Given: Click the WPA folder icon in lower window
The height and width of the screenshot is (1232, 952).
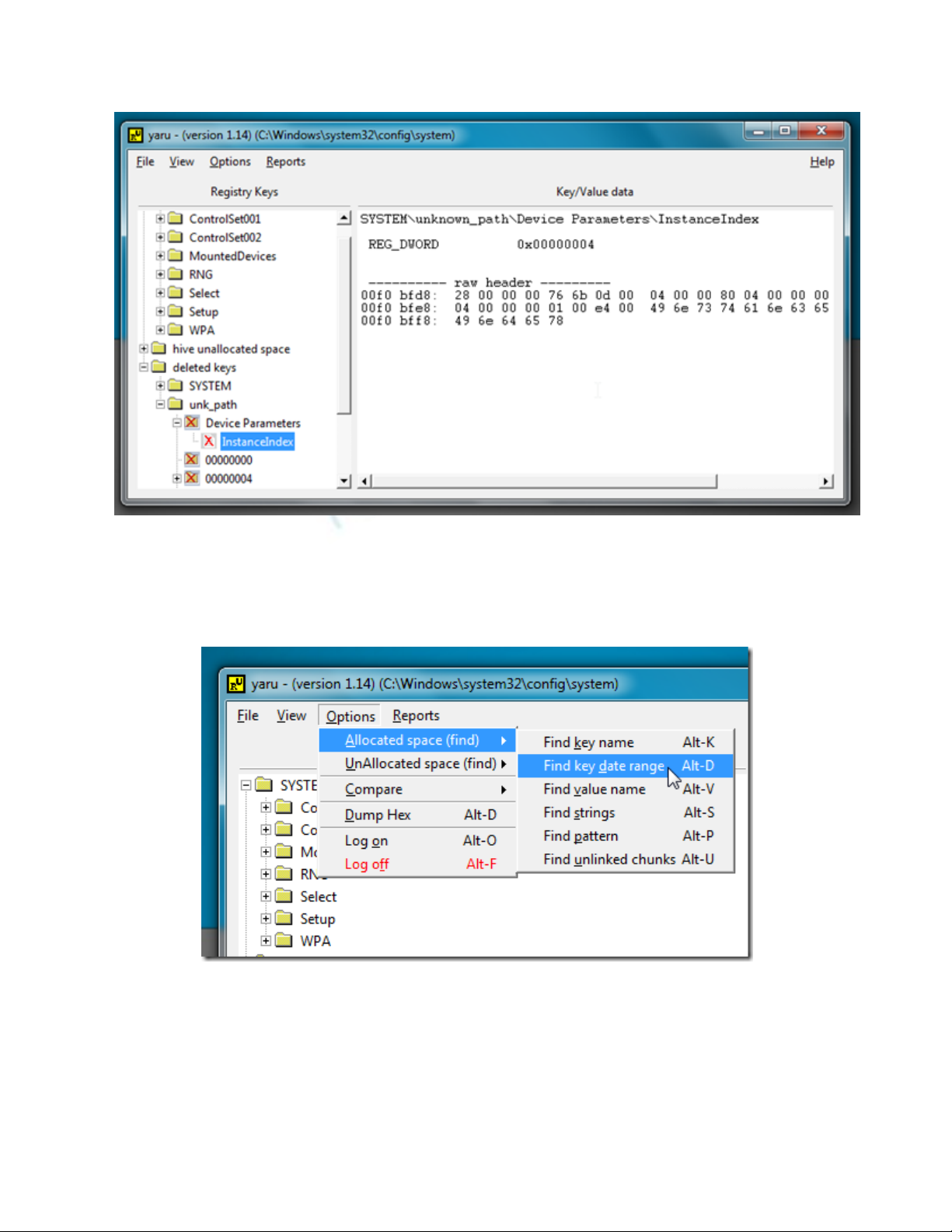Looking at the screenshot, I should coord(284,941).
